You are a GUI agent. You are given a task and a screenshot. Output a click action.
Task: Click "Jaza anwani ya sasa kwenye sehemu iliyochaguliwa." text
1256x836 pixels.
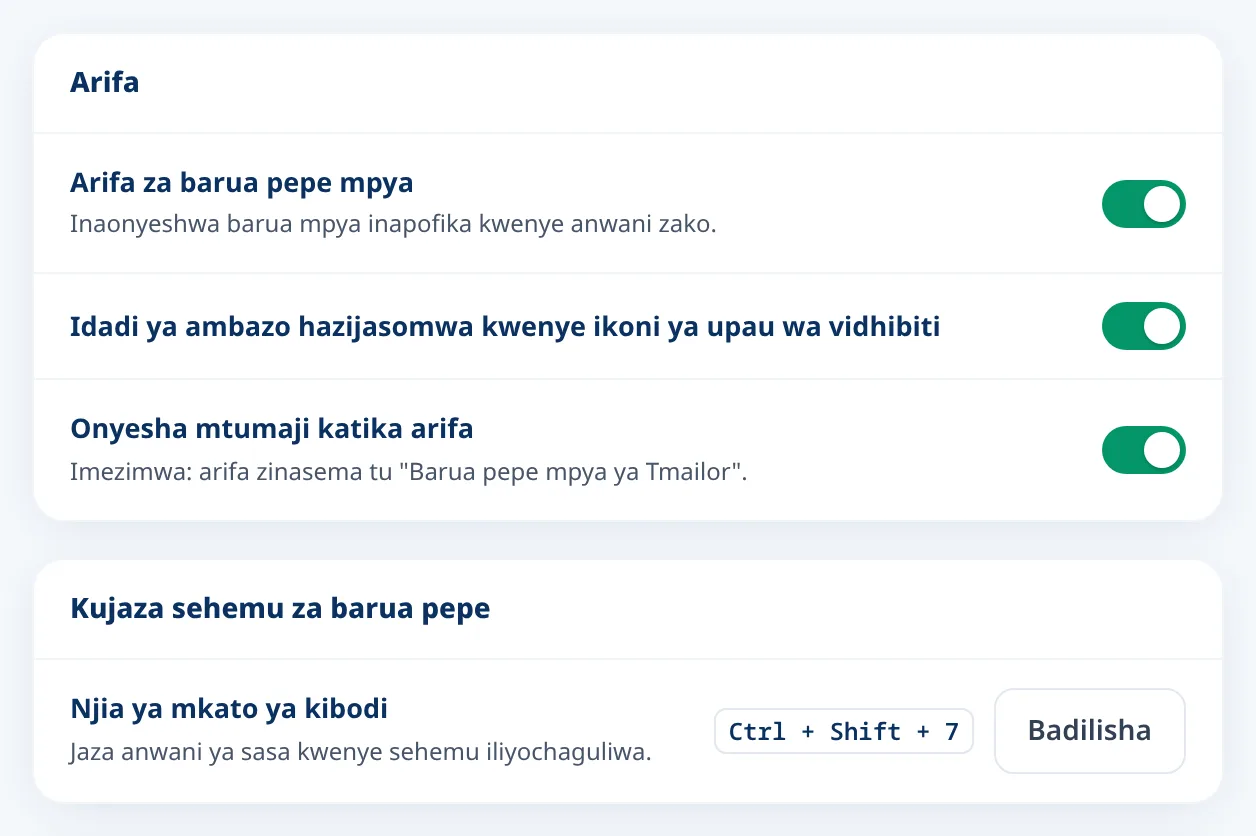[x=361, y=751]
